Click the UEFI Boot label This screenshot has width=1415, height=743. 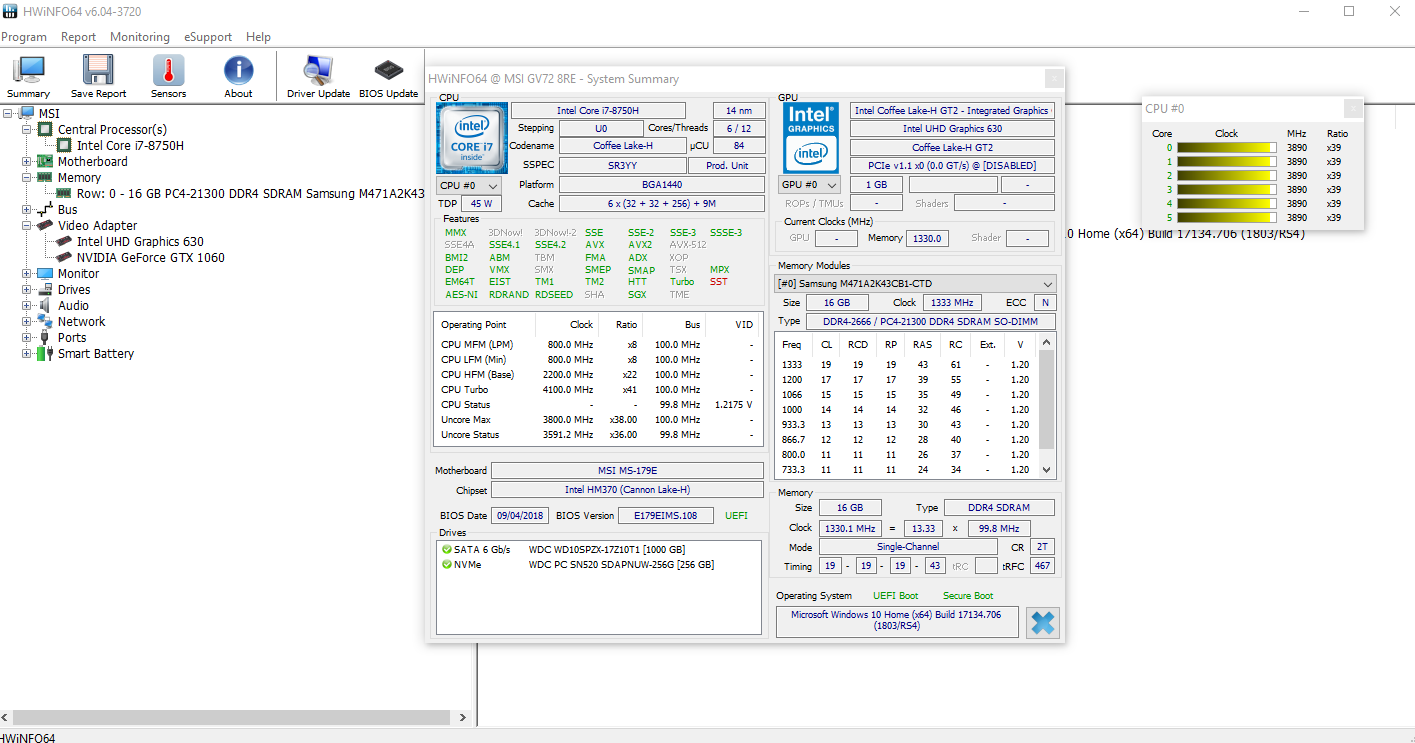click(x=895, y=596)
